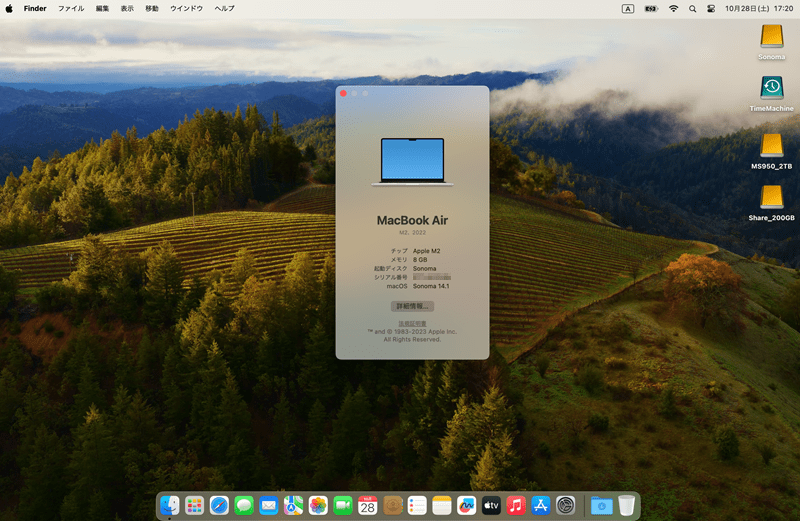Click the 8 GB memory value
This screenshot has height=521, width=800.
420,260
